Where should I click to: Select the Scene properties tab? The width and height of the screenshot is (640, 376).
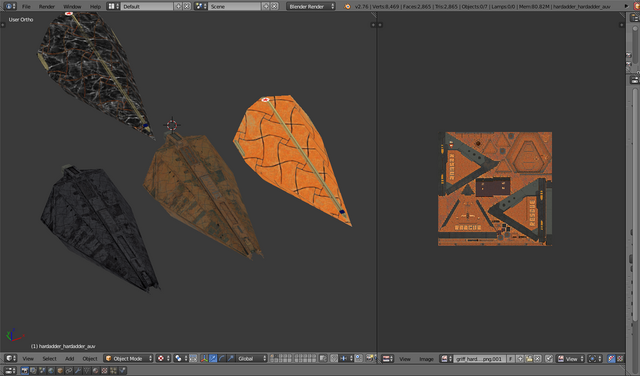click(42, 371)
